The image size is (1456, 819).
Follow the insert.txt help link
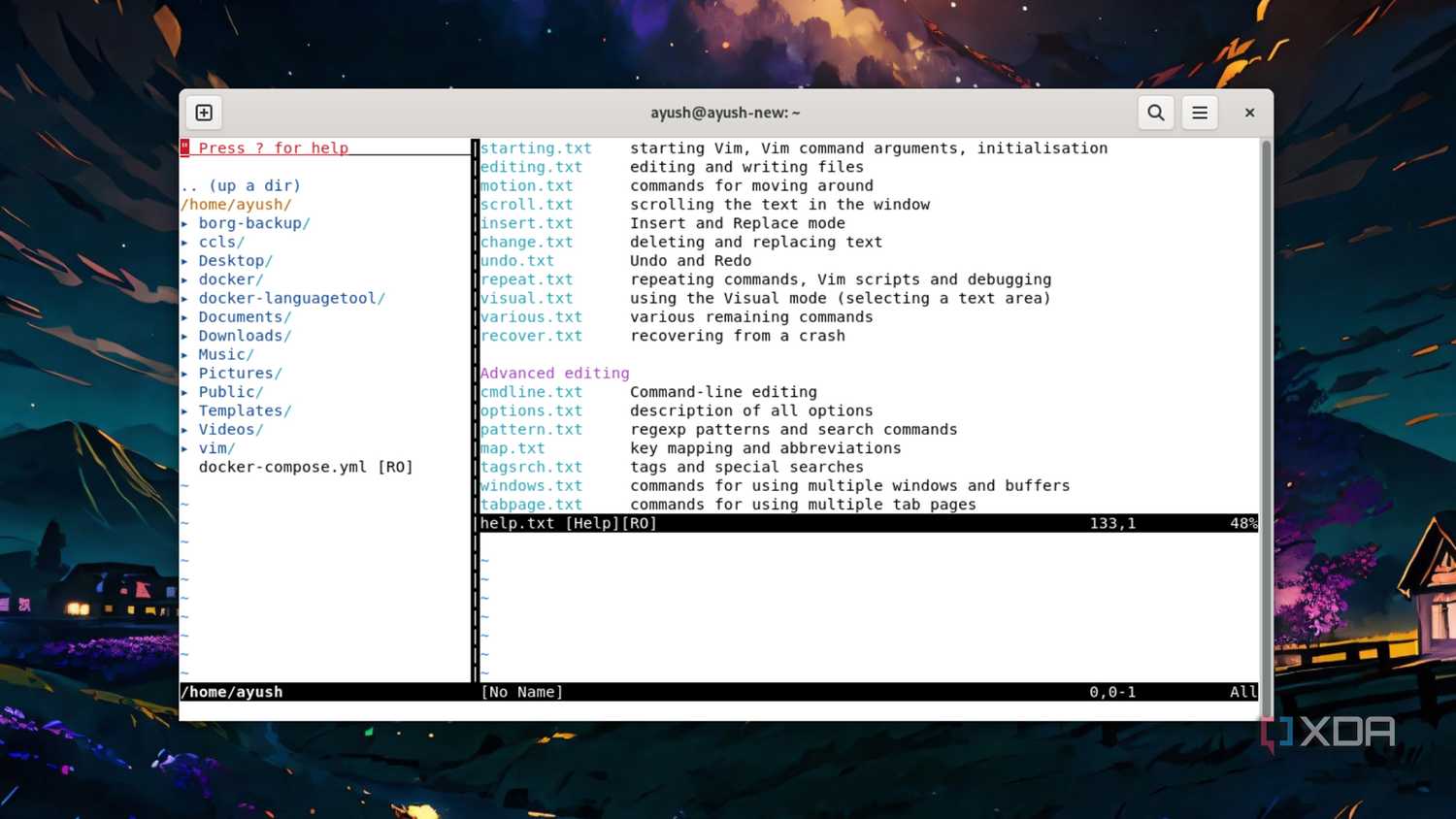[526, 223]
